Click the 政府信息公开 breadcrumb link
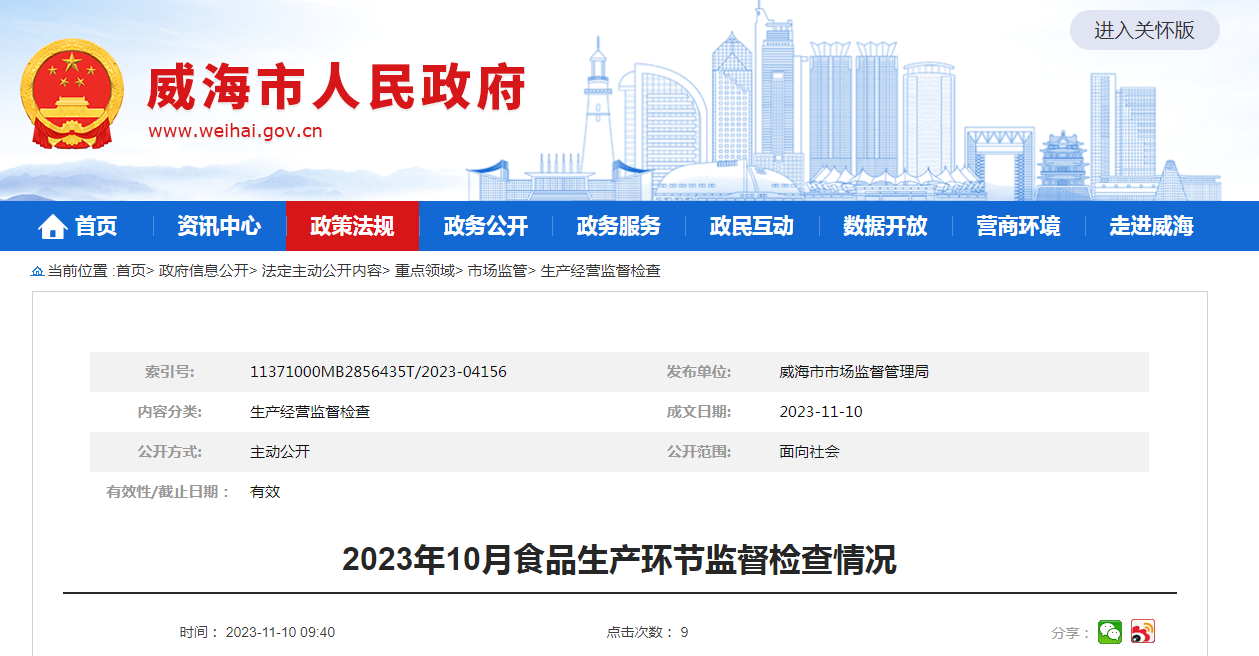This screenshot has width=1259, height=656. 204,271
